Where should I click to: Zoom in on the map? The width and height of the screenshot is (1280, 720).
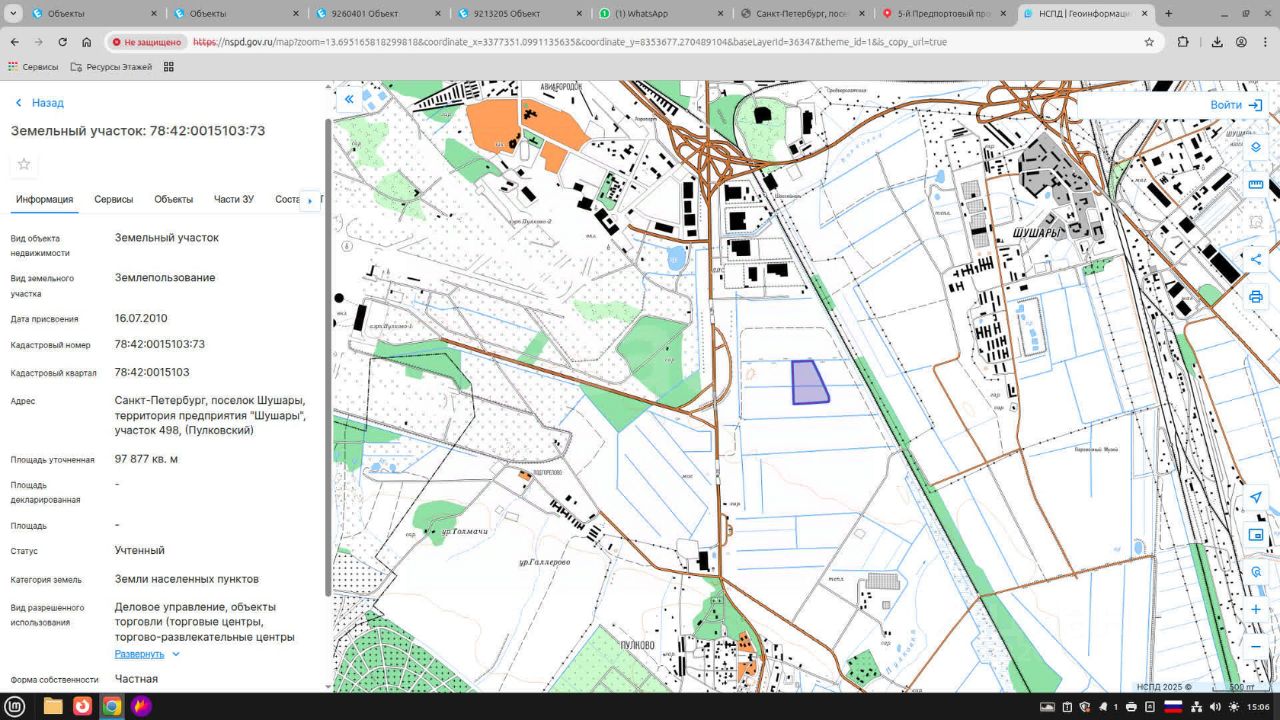click(1256, 609)
